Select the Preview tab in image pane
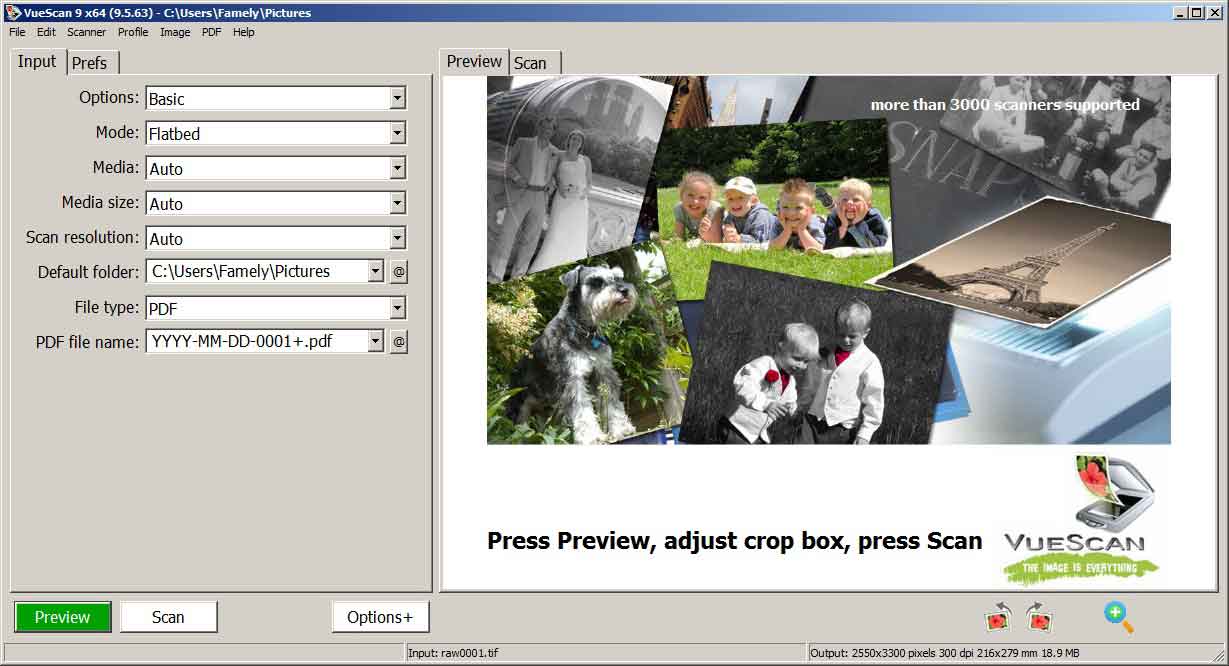 pos(474,61)
